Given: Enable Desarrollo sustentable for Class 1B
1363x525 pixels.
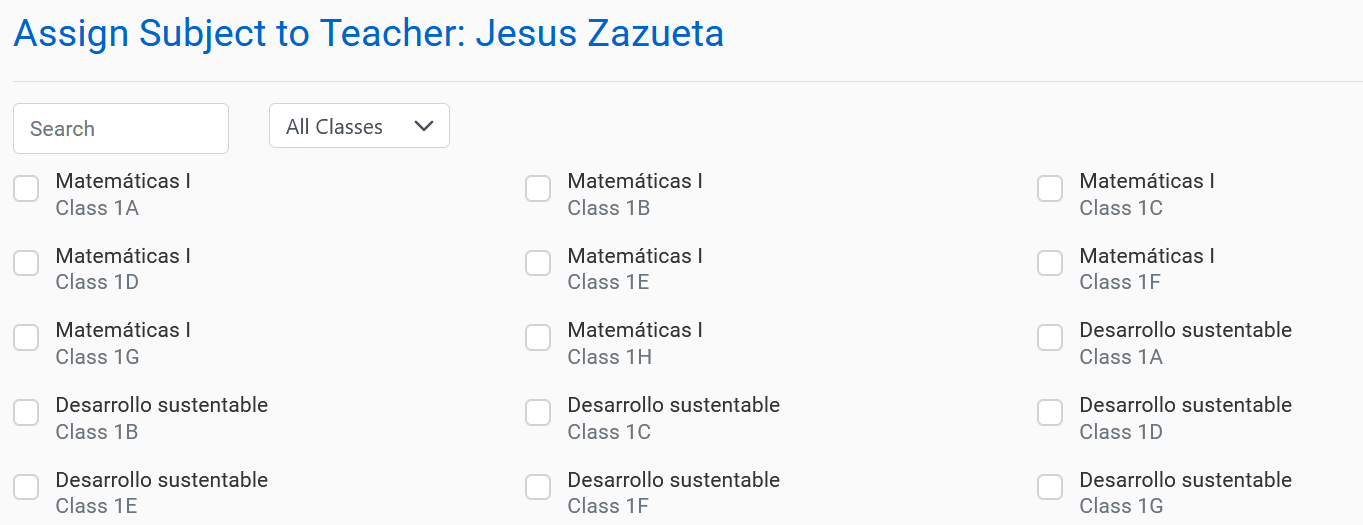Looking at the screenshot, I should (26, 412).
